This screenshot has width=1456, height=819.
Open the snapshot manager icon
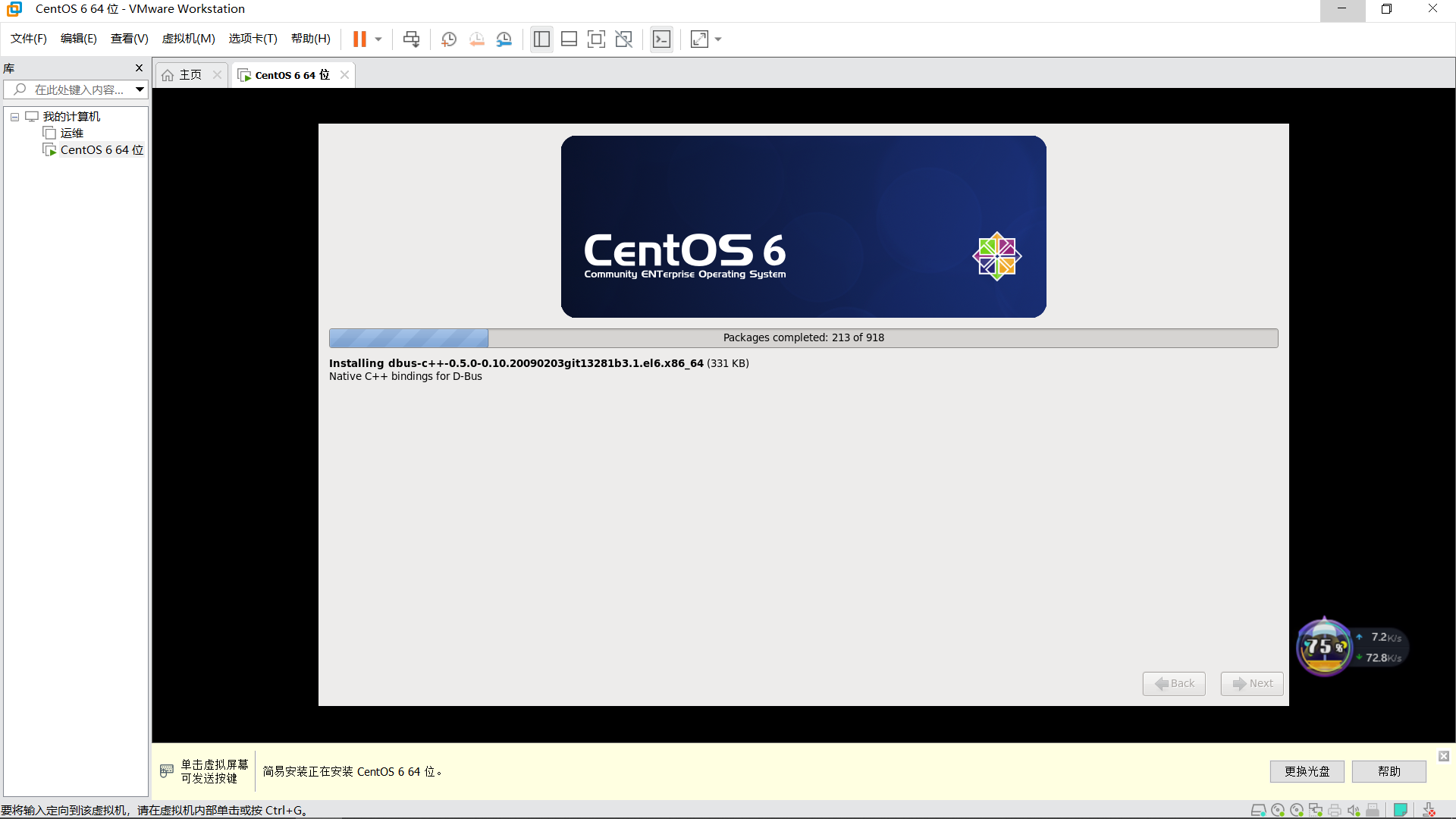(504, 39)
